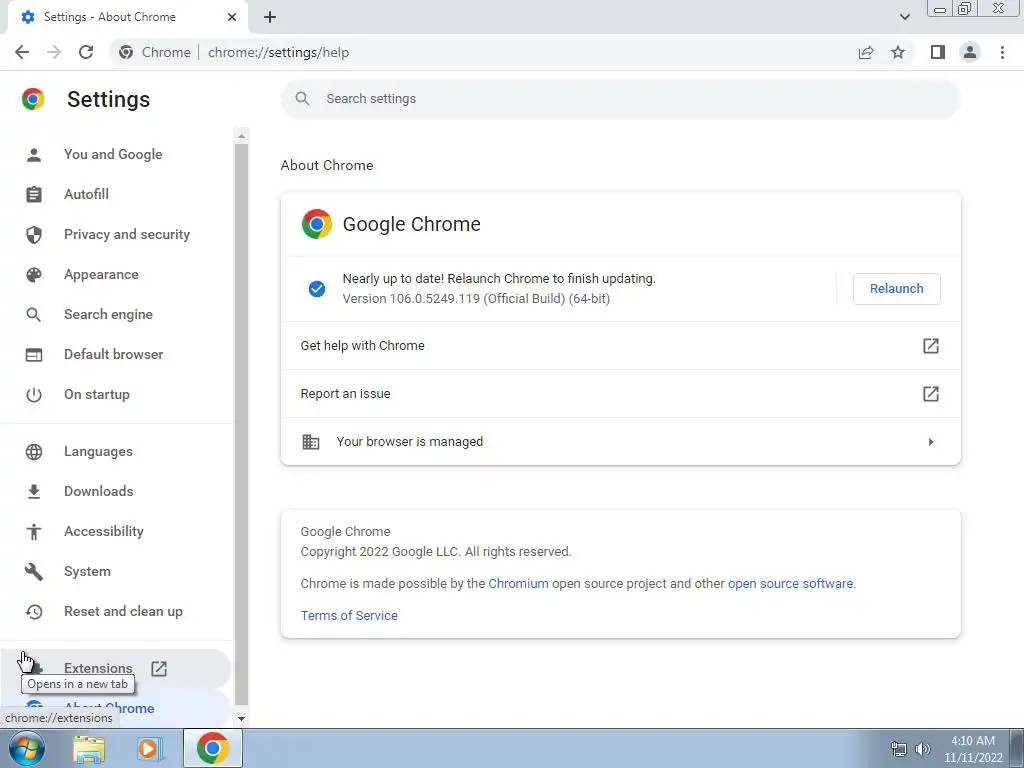
Task: Open Get help with Chrome
Action: coord(620,345)
